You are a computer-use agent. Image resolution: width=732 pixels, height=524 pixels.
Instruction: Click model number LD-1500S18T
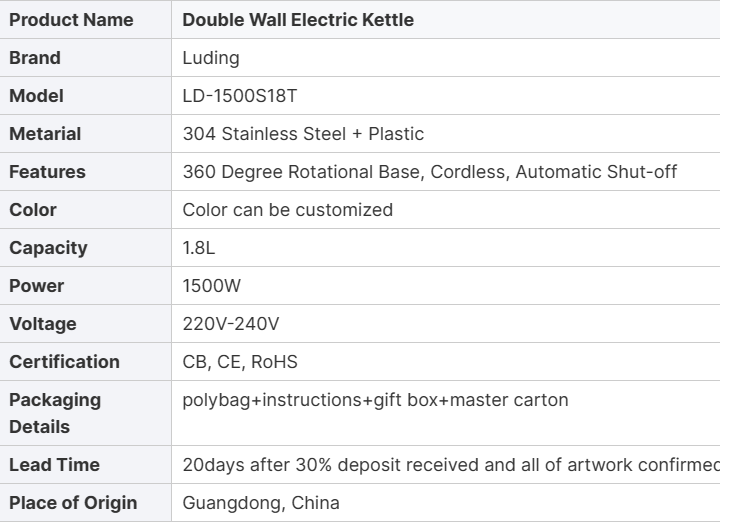click(x=239, y=96)
